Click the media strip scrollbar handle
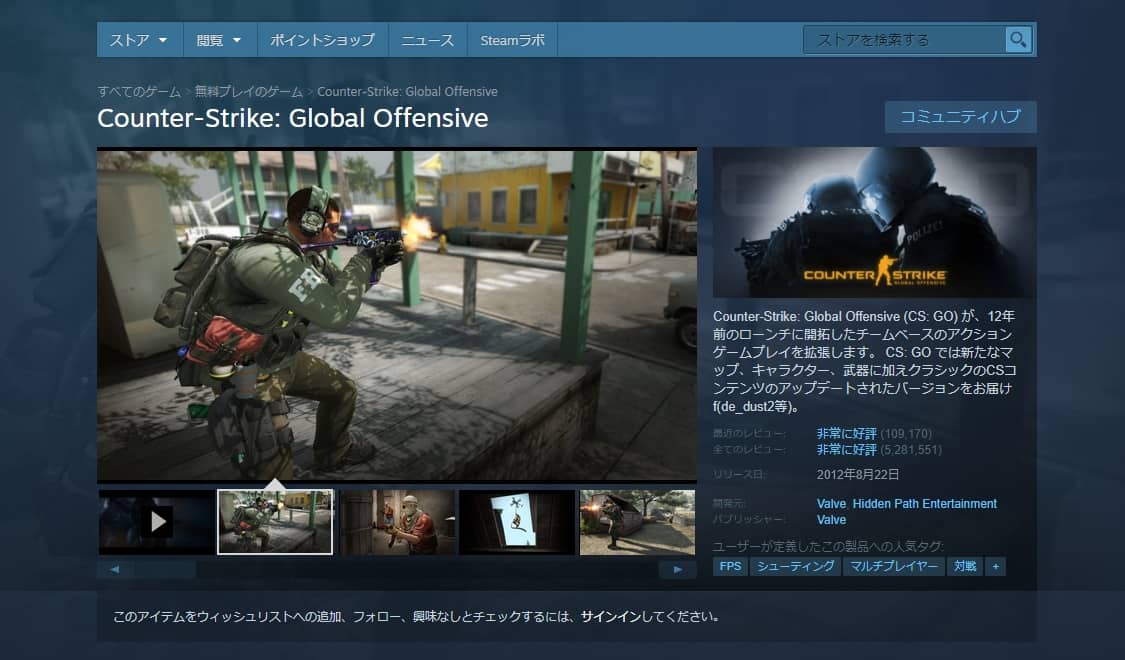The width and height of the screenshot is (1125, 660). click(165, 570)
